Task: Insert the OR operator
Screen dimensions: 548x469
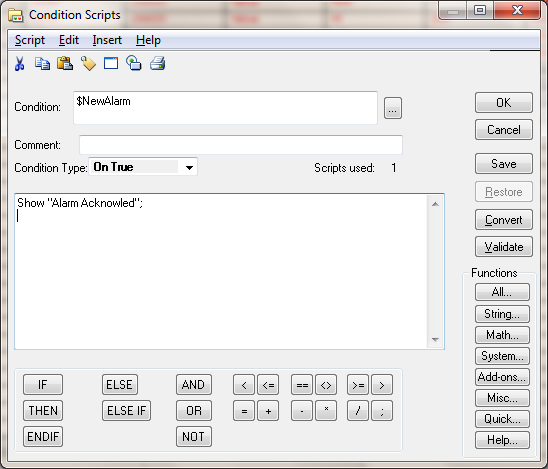Action: (x=194, y=411)
